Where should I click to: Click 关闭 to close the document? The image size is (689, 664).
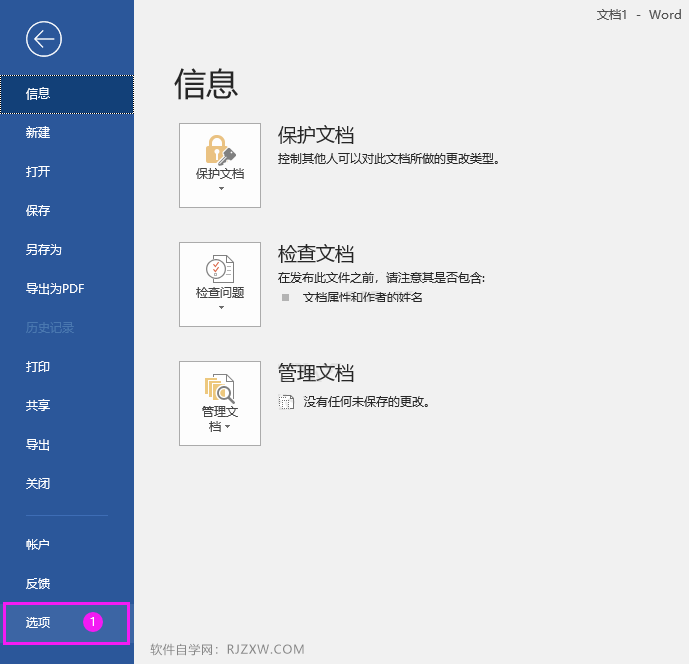point(67,484)
